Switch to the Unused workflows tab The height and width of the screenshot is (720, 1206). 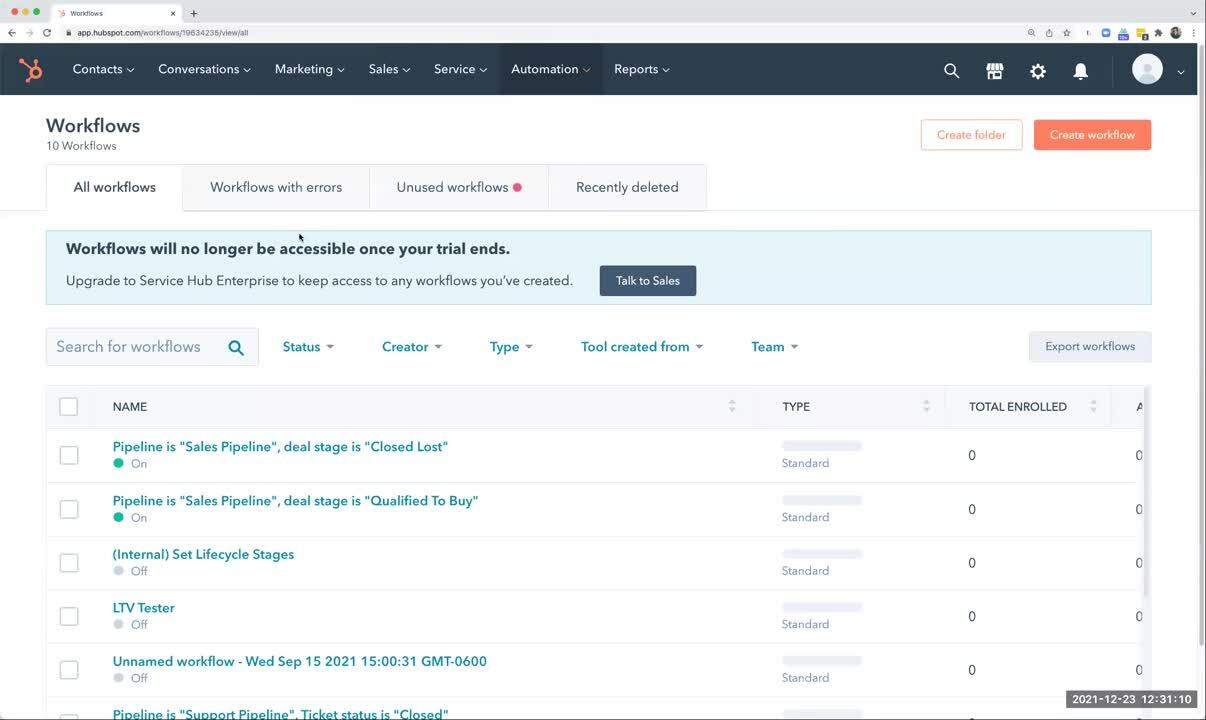(459, 187)
